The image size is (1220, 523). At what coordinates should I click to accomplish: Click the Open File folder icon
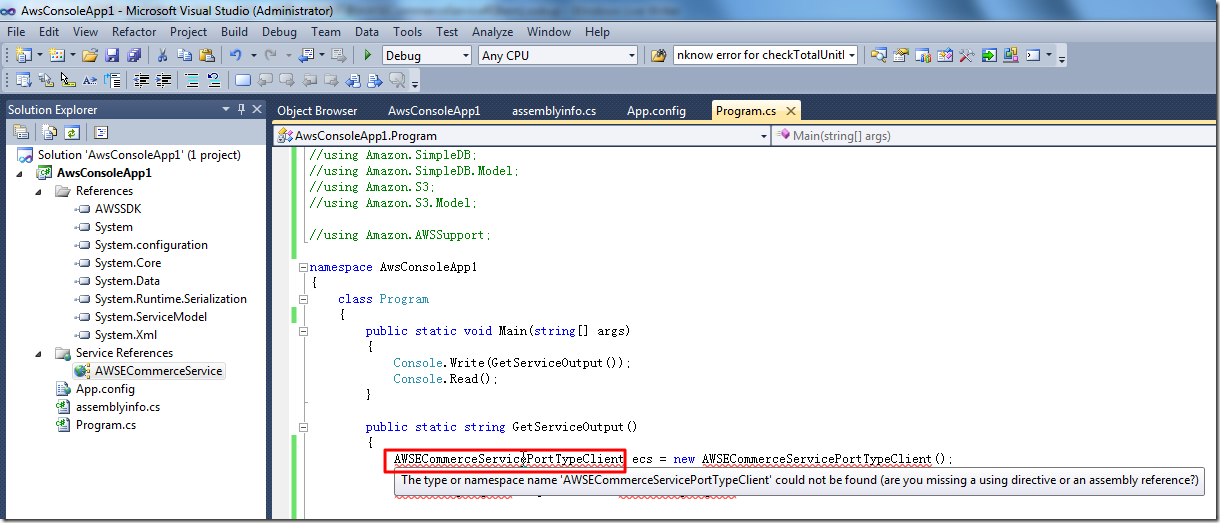tap(90, 55)
